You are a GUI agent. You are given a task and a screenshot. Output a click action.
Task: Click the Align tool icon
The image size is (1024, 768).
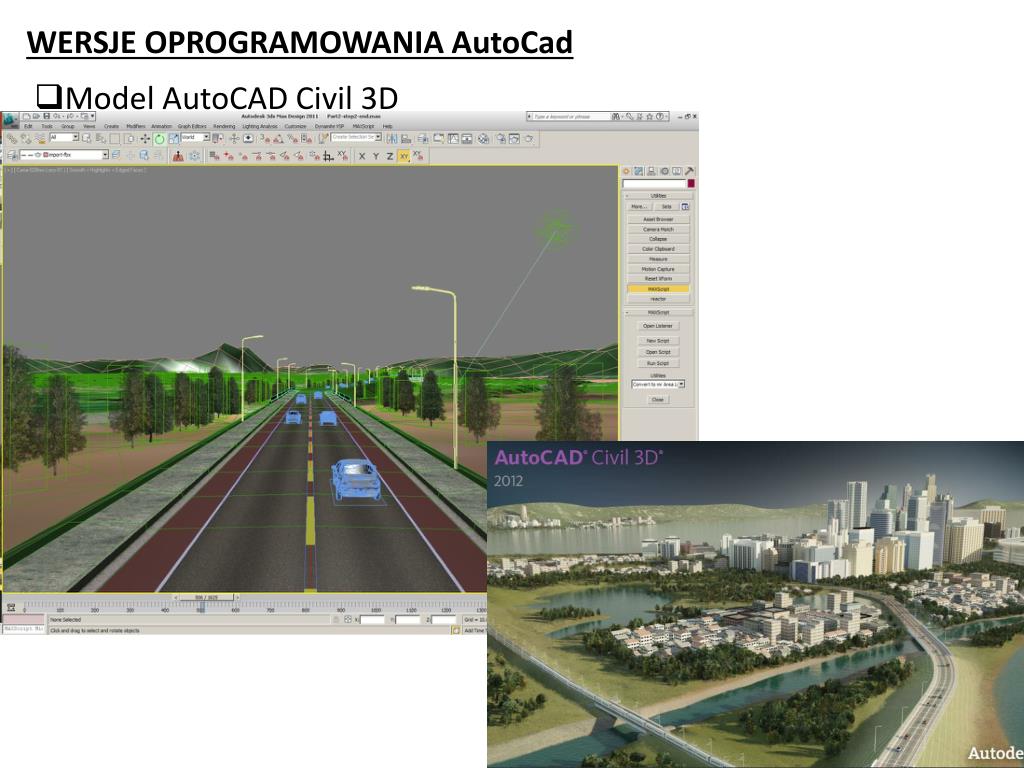[406, 138]
